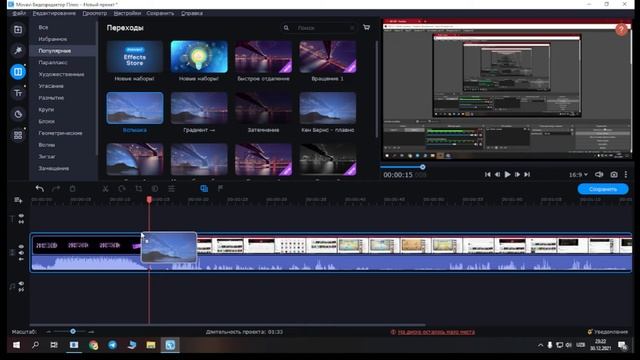The image size is (640, 360).
Task: Split clip with the scissors tool
Action: (x=105, y=189)
